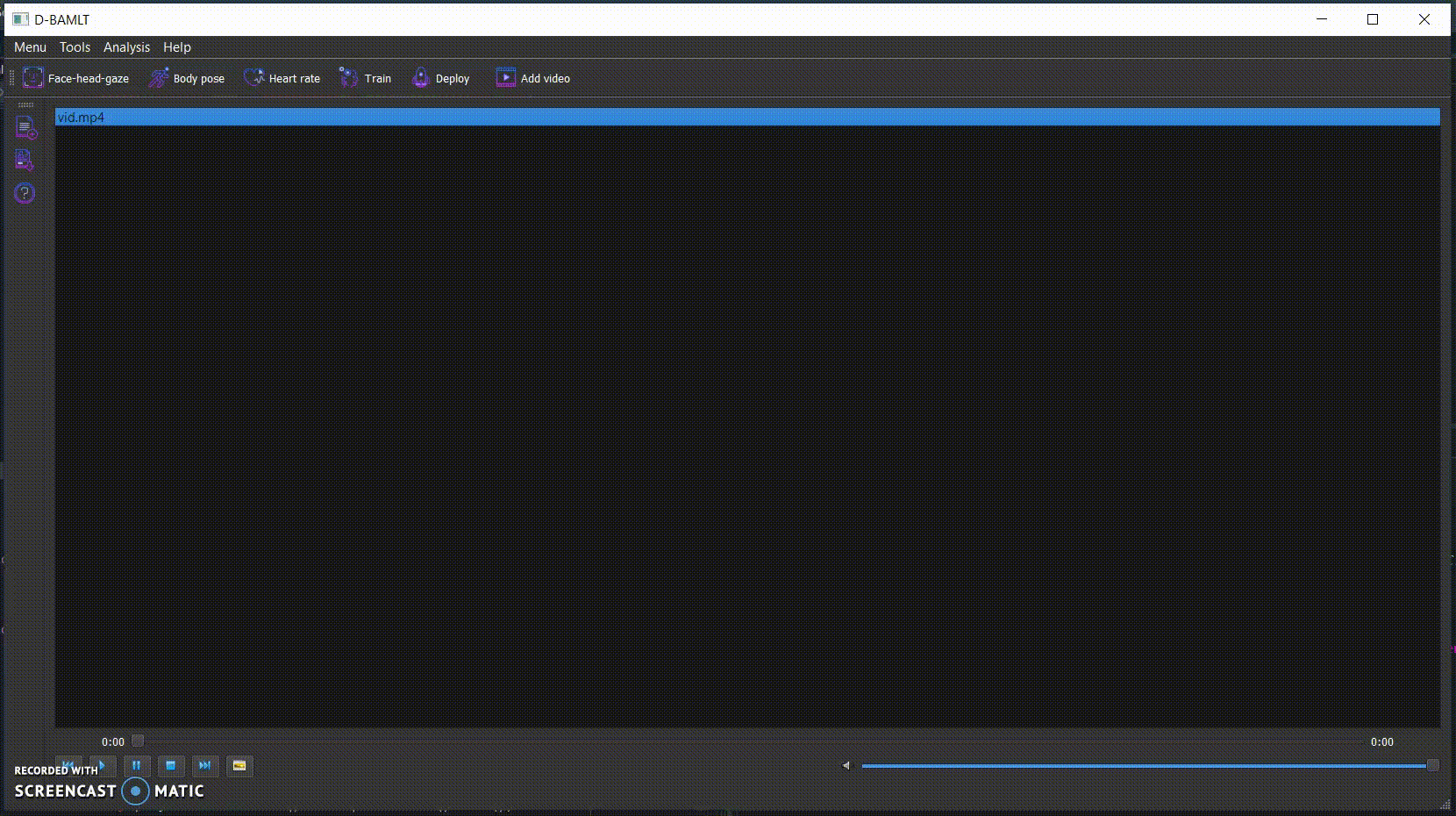Start the Heart rate tool

point(282,78)
